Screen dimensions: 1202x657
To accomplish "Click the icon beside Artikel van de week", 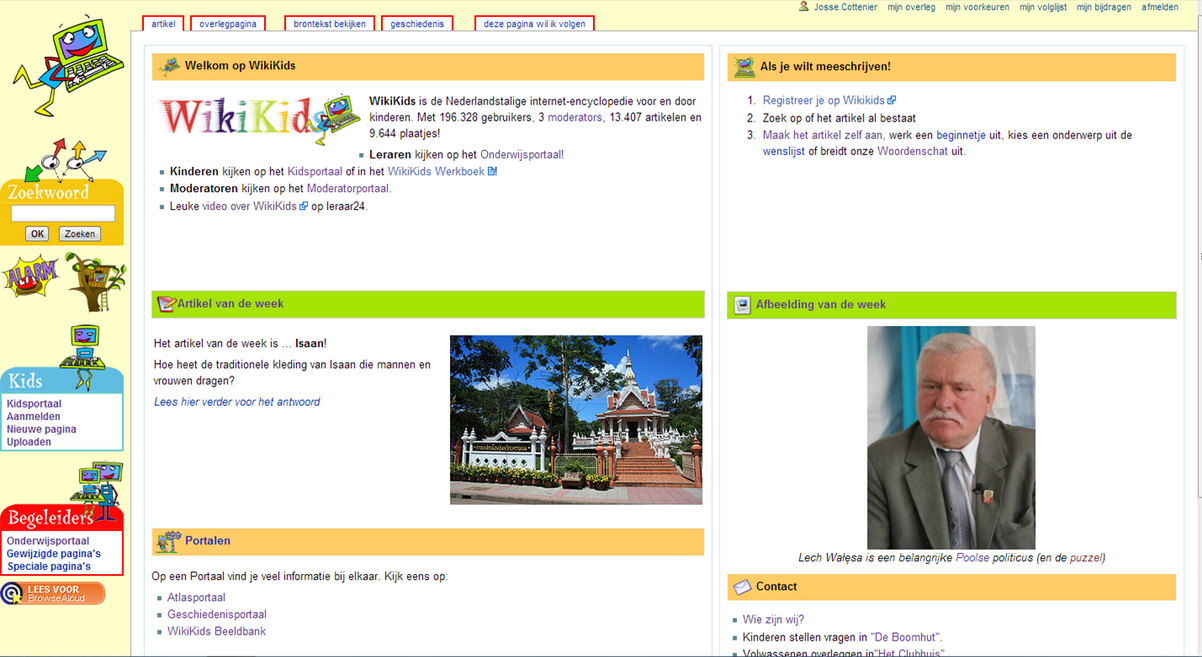I will tap(166, 304).
